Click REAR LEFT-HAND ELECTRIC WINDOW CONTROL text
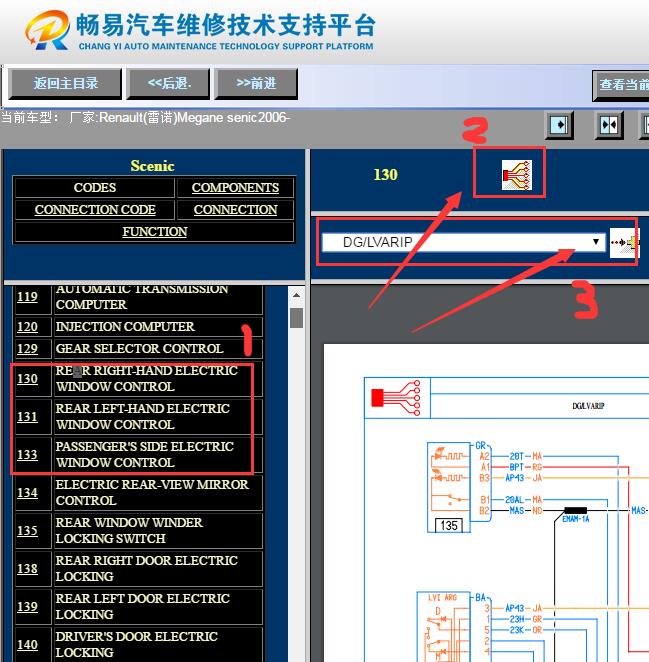The image size is (649, 662). (x=143, y=417)
